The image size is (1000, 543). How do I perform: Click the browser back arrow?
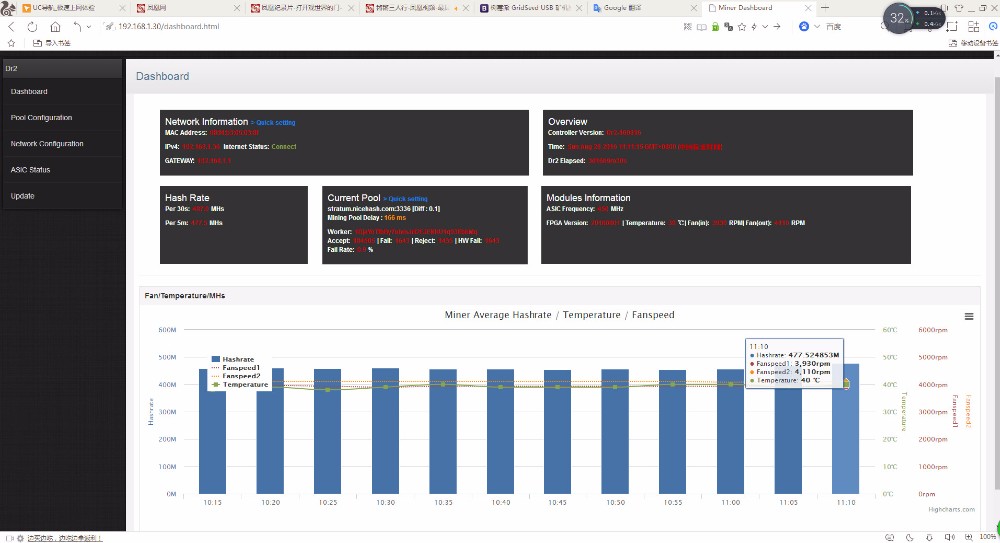pyautogui.click(x=12, y=26)
